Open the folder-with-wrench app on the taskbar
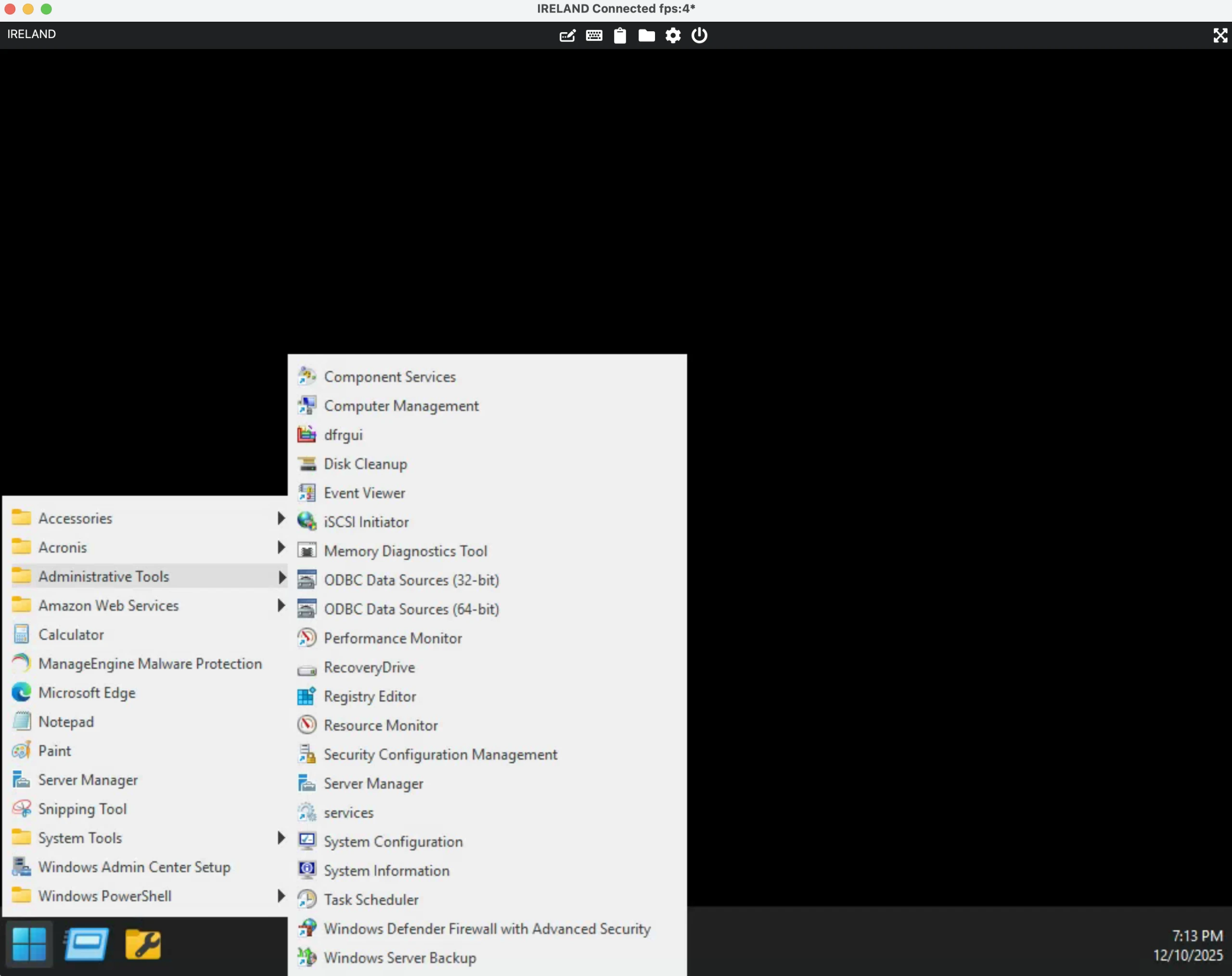 pyautogui.click(x=143, y=944)
